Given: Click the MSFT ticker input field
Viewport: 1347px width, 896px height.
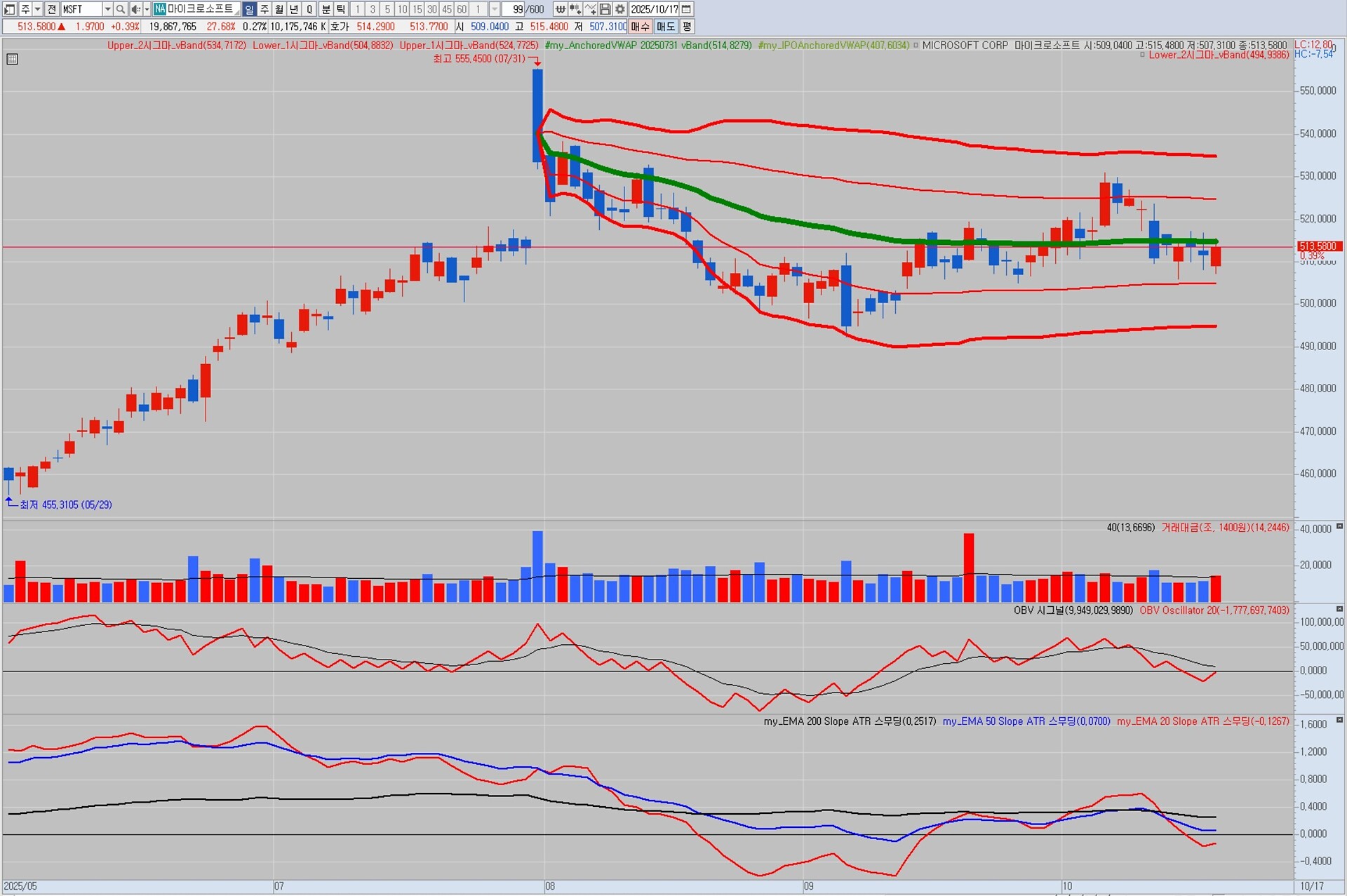Looking at the screenshot, I should (81, 9).
